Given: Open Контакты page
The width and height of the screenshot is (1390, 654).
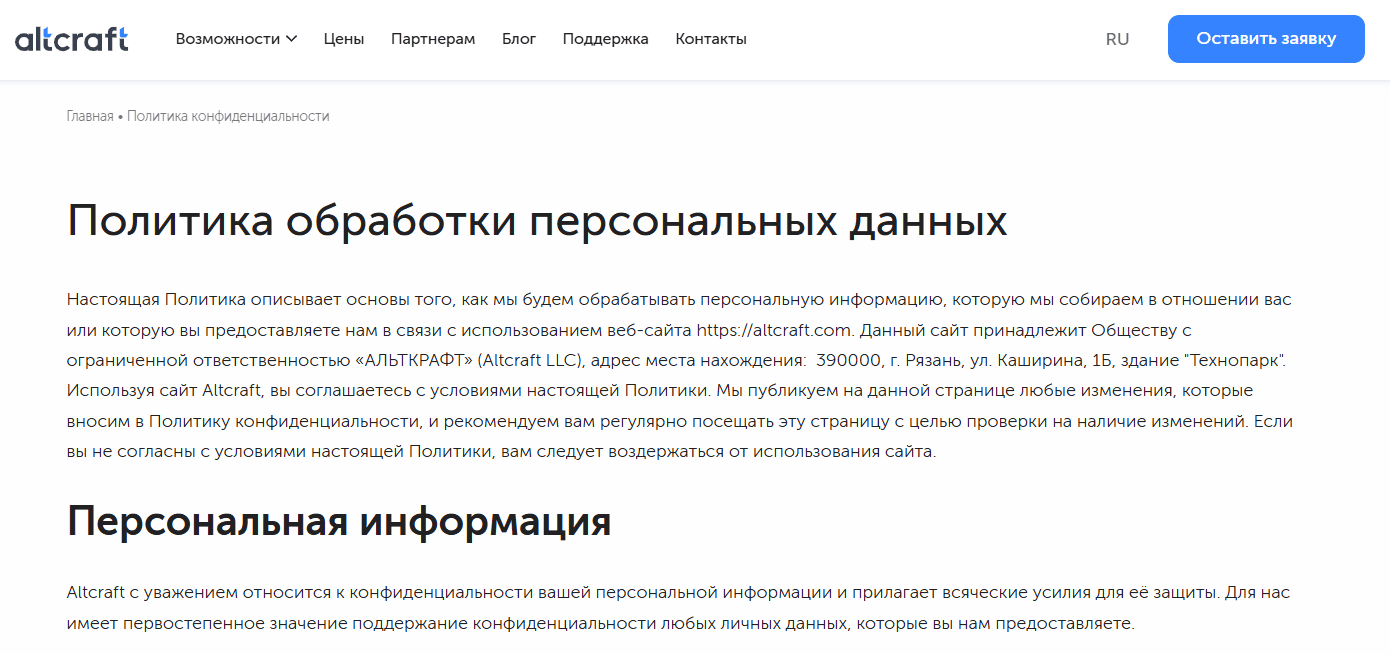Looking at the screenshot, I should tap(711, 39).
